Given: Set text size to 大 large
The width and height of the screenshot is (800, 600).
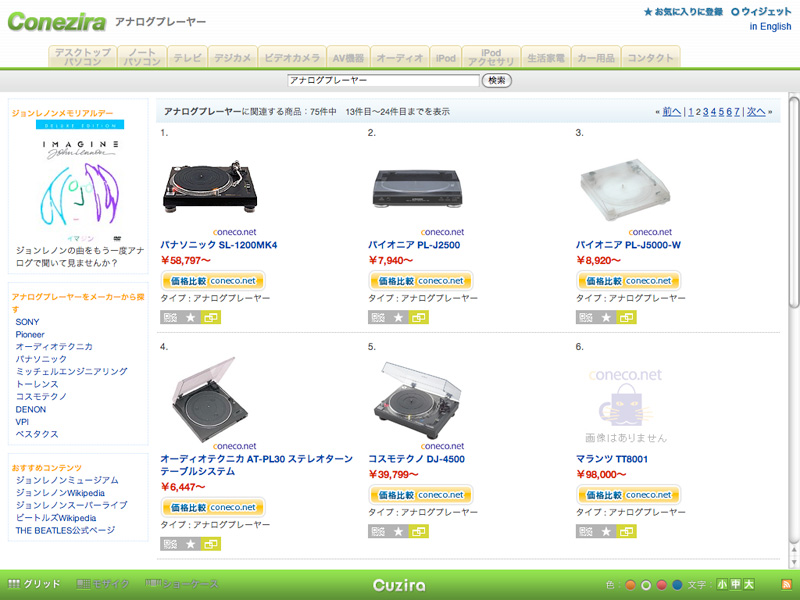Looking at the screenshot, I should click(x=748, y=585).
